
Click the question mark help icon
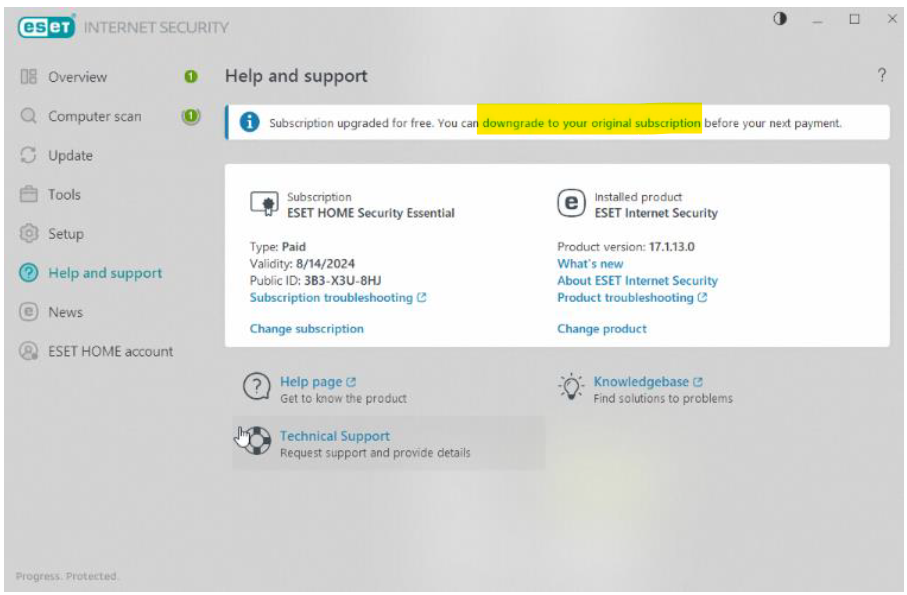[881, 76]
